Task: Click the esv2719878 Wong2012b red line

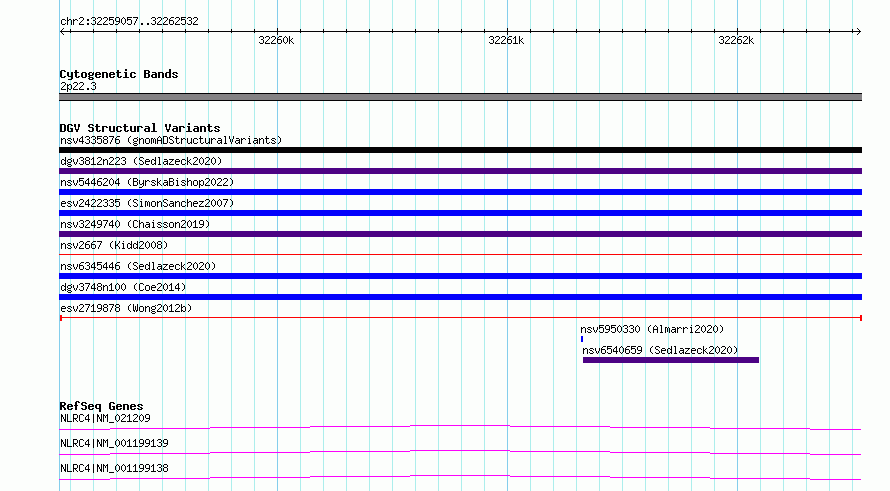Action: tap(460, 318)
